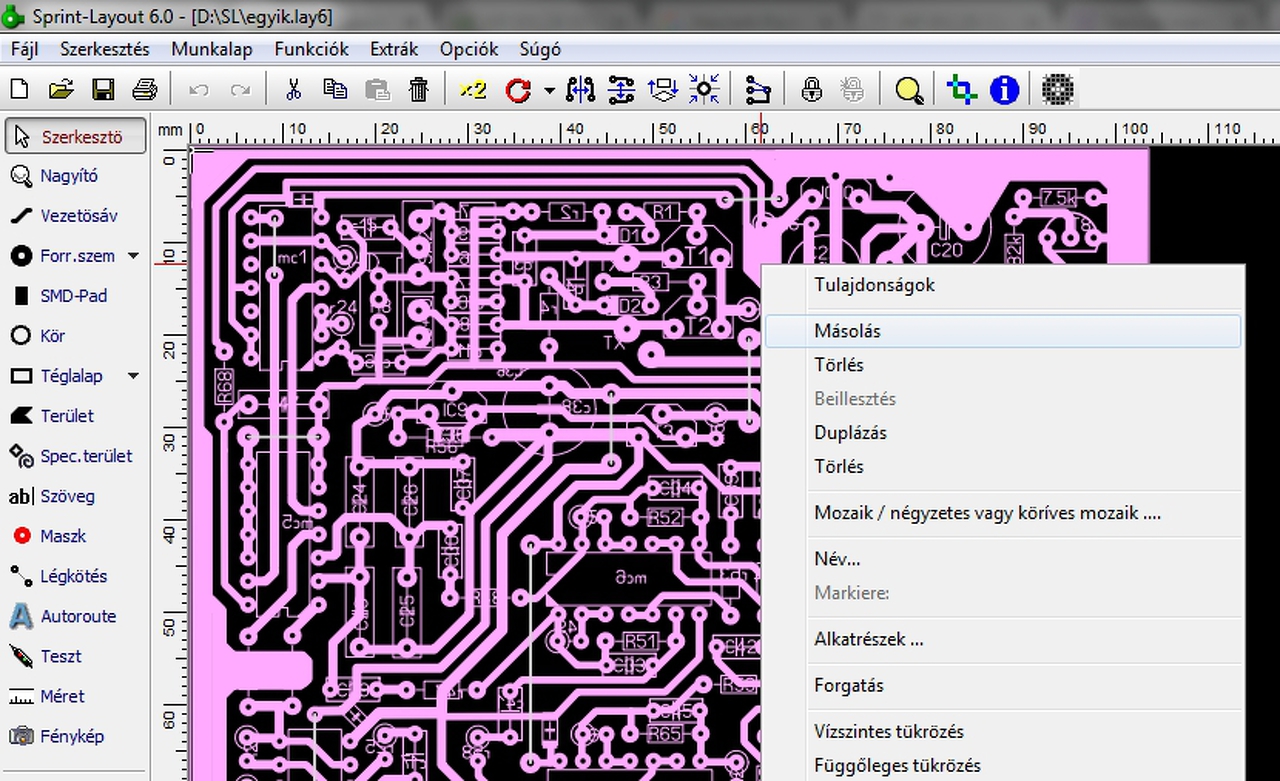Mirror selection vertically in the toolbar
This screenshot has height=781, width=1280.
tap(621, 90)
